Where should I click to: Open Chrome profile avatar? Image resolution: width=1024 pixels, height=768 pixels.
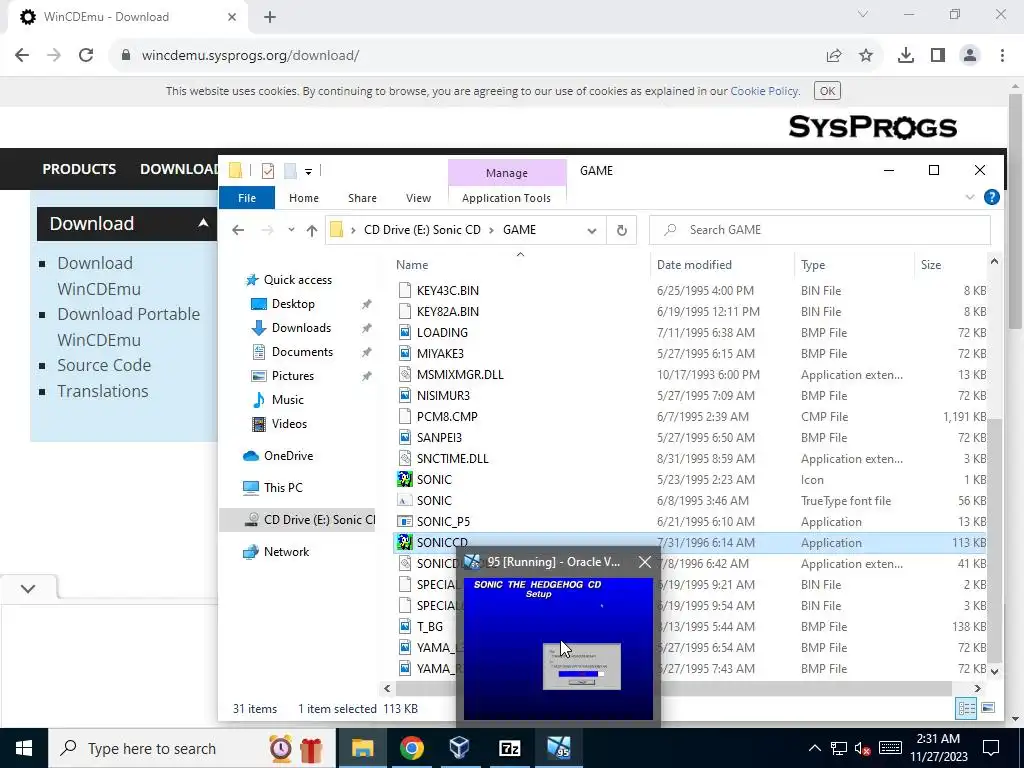[x=970, y=56]
